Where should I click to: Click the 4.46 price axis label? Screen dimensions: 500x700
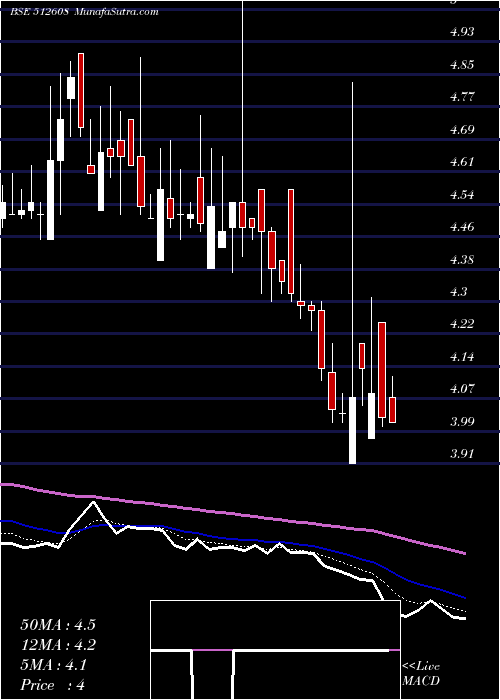pos(462,227)
